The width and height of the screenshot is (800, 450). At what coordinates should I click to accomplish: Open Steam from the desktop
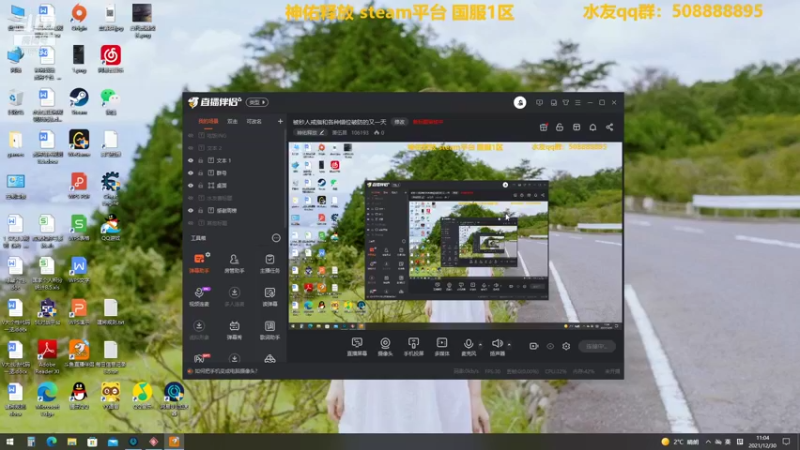[x=79, y=101]
